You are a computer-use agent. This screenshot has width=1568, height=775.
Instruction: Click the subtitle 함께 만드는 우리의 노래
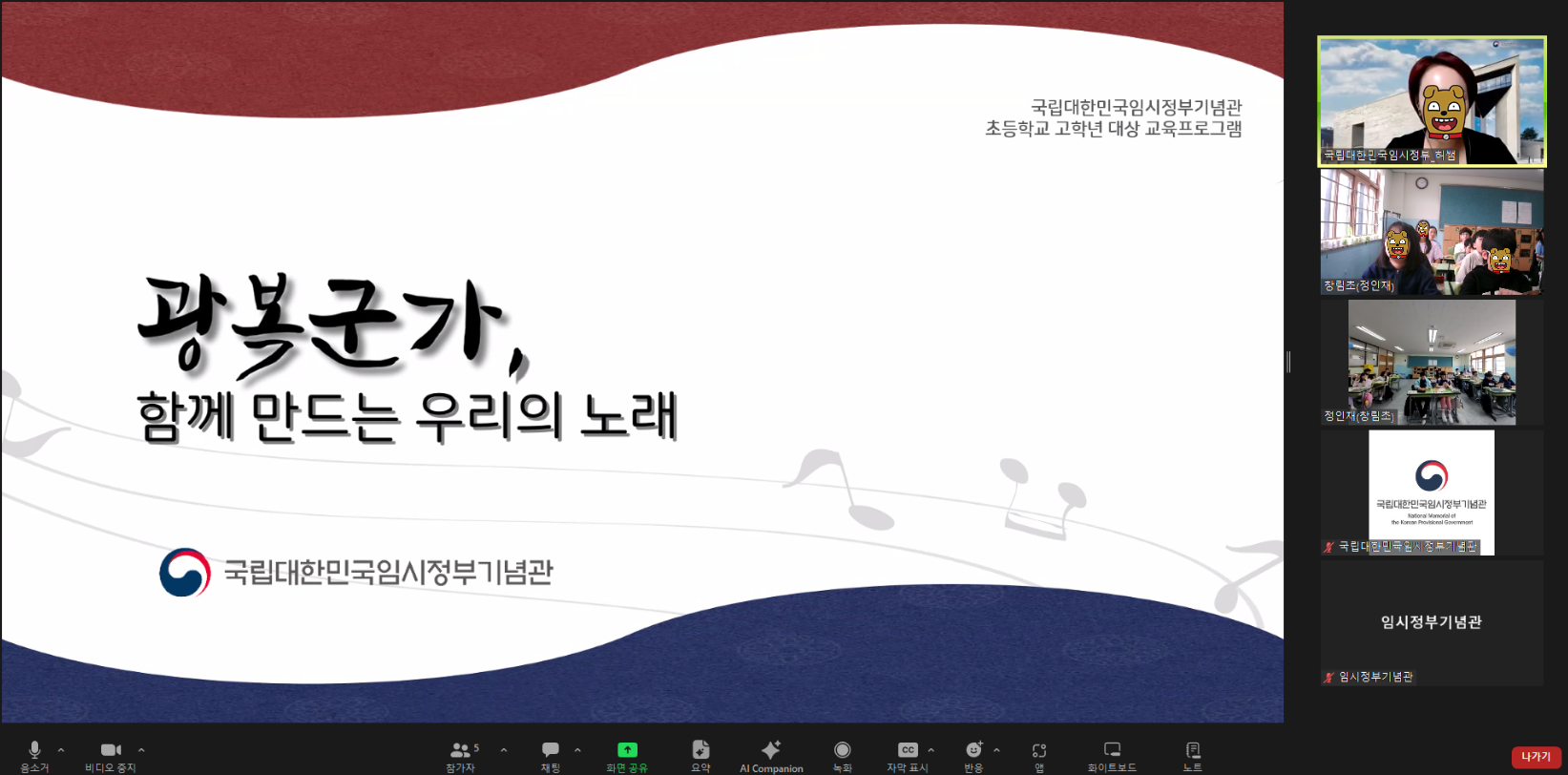[408, 417]
